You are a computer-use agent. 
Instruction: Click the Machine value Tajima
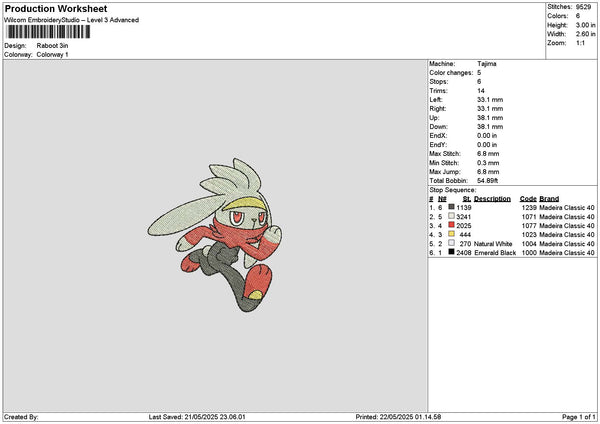(487, 64)
